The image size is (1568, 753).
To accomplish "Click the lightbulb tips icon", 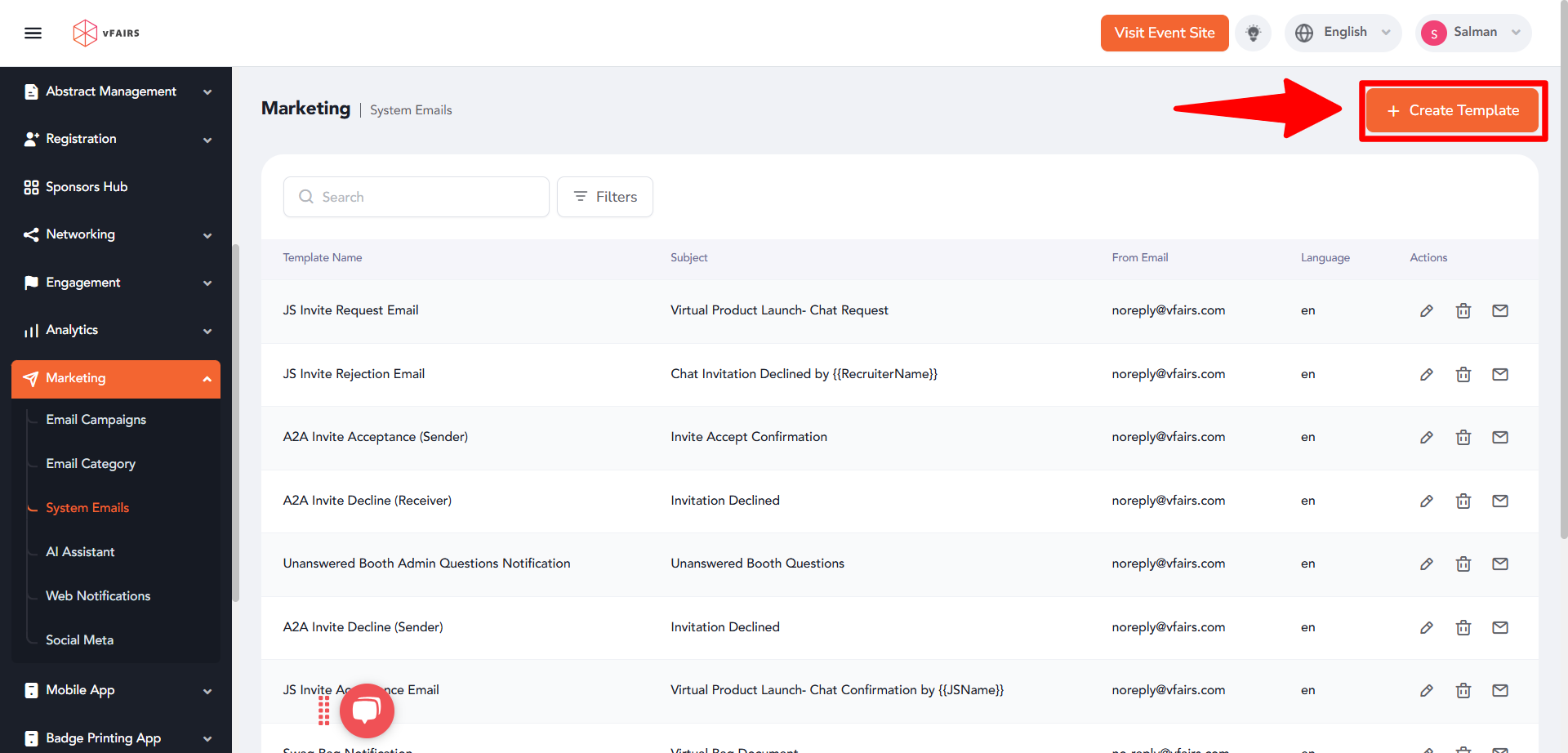I will pos(1253,33).
